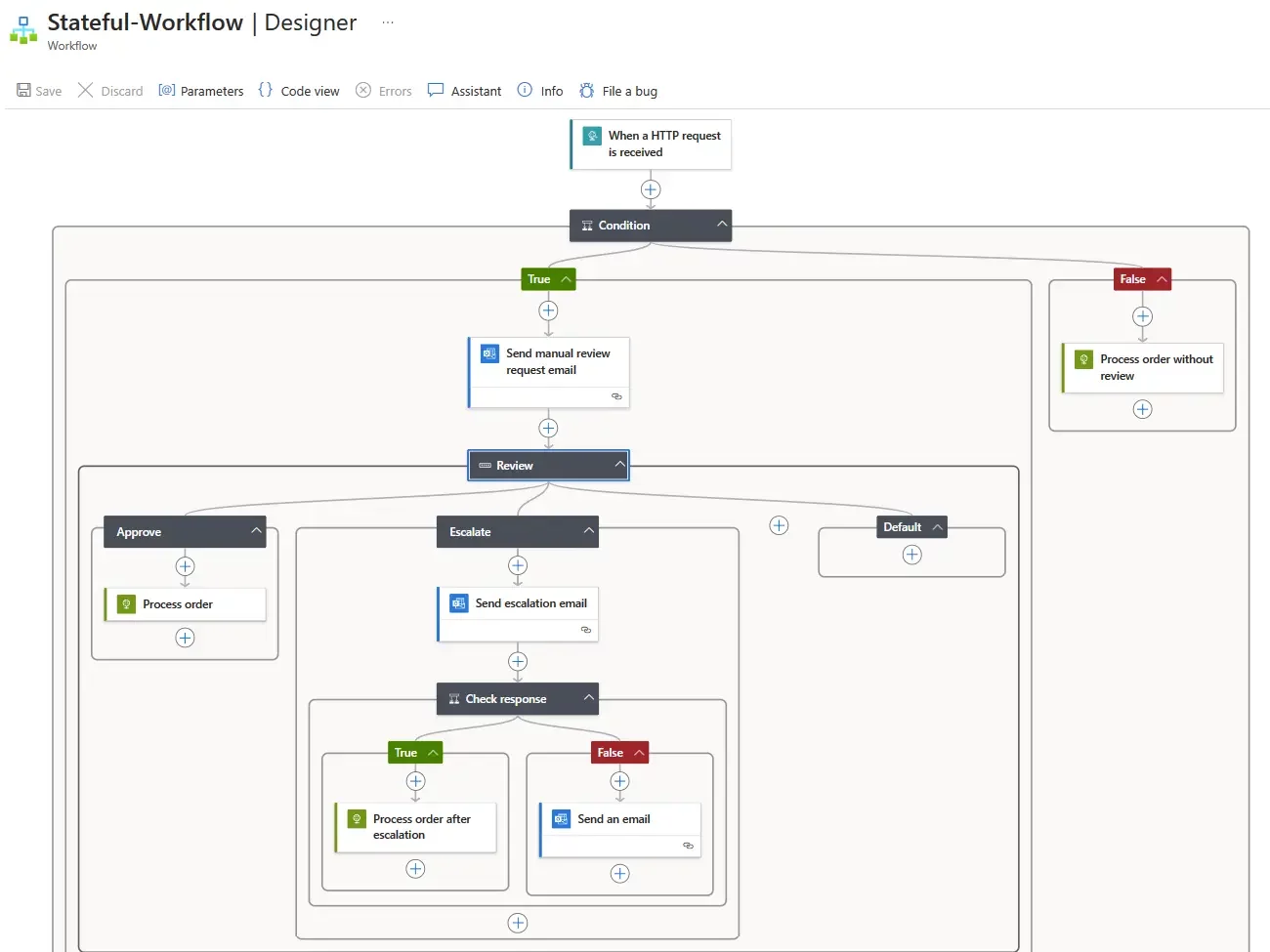
Task: Collapse the Escalate case
Action: [x=588, y=531]
